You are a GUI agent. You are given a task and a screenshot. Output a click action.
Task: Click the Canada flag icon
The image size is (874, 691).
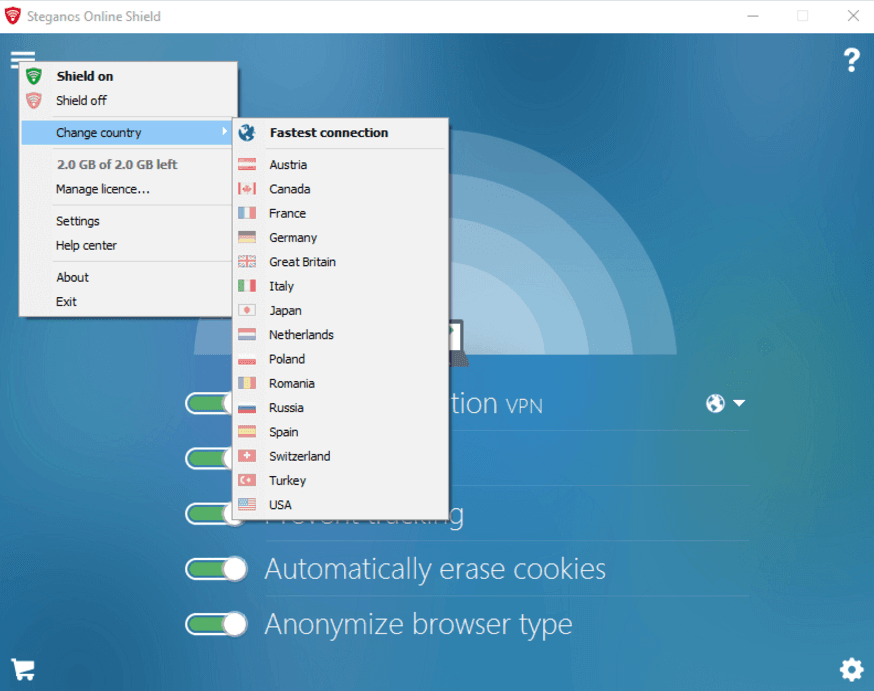click(247, 189)
